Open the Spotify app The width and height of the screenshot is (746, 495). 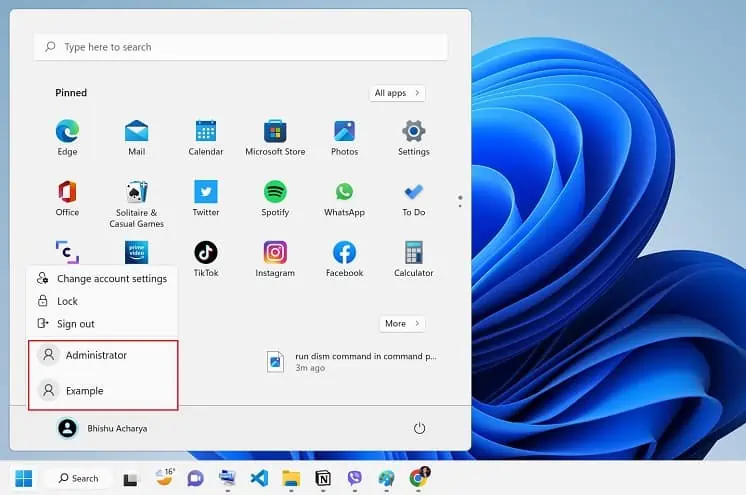click(275, 198)
